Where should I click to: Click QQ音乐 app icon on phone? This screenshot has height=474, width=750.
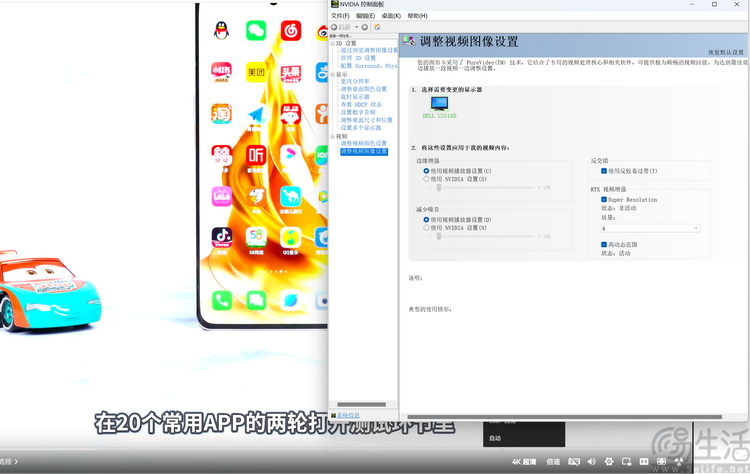point(291,237)
